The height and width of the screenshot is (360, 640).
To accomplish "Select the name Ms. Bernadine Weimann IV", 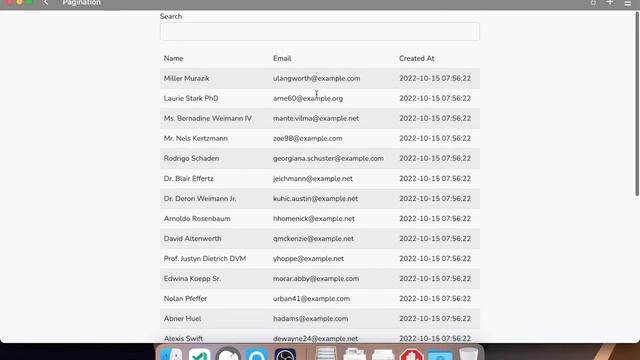I will [208, 118].
